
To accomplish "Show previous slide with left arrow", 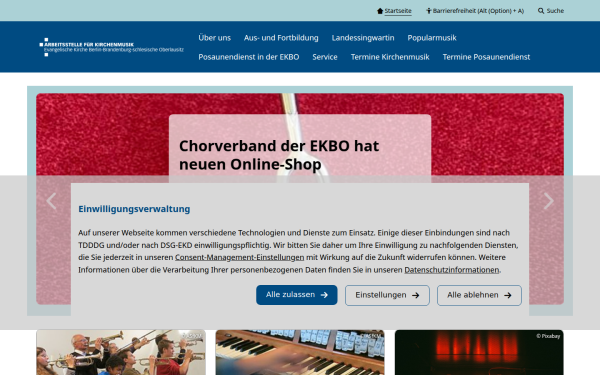I will [x=51, y=201].
